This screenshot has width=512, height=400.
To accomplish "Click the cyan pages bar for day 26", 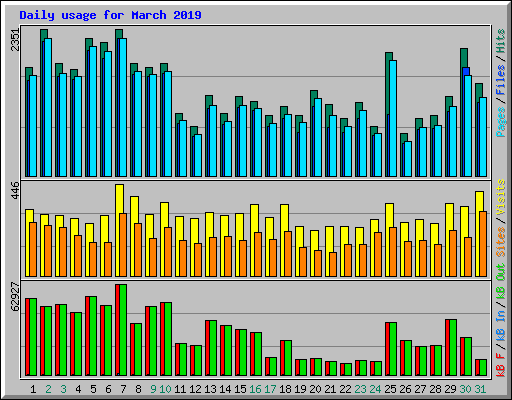I will pos(408,159).
